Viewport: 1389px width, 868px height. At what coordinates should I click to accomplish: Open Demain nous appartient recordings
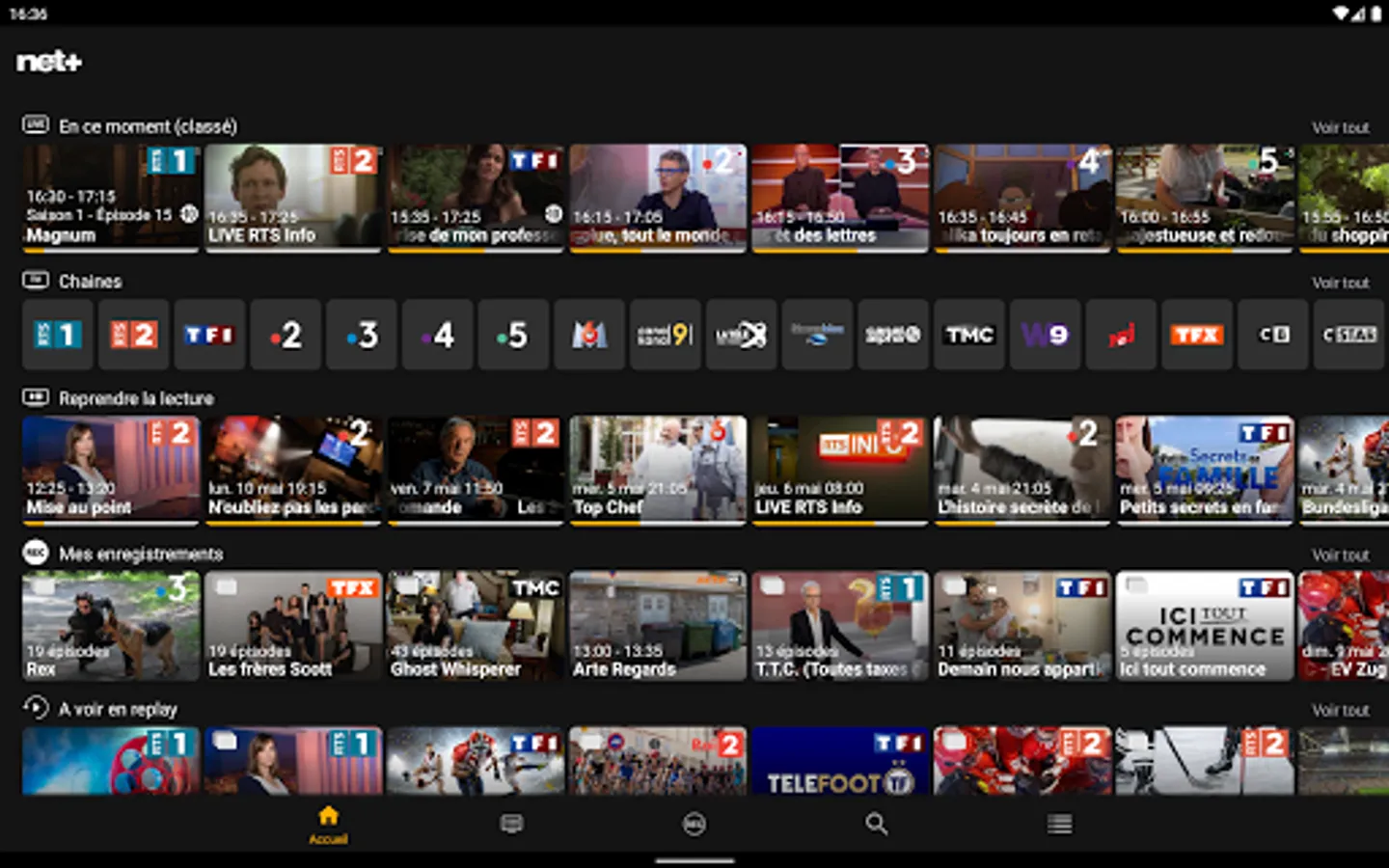point(1022,626)
